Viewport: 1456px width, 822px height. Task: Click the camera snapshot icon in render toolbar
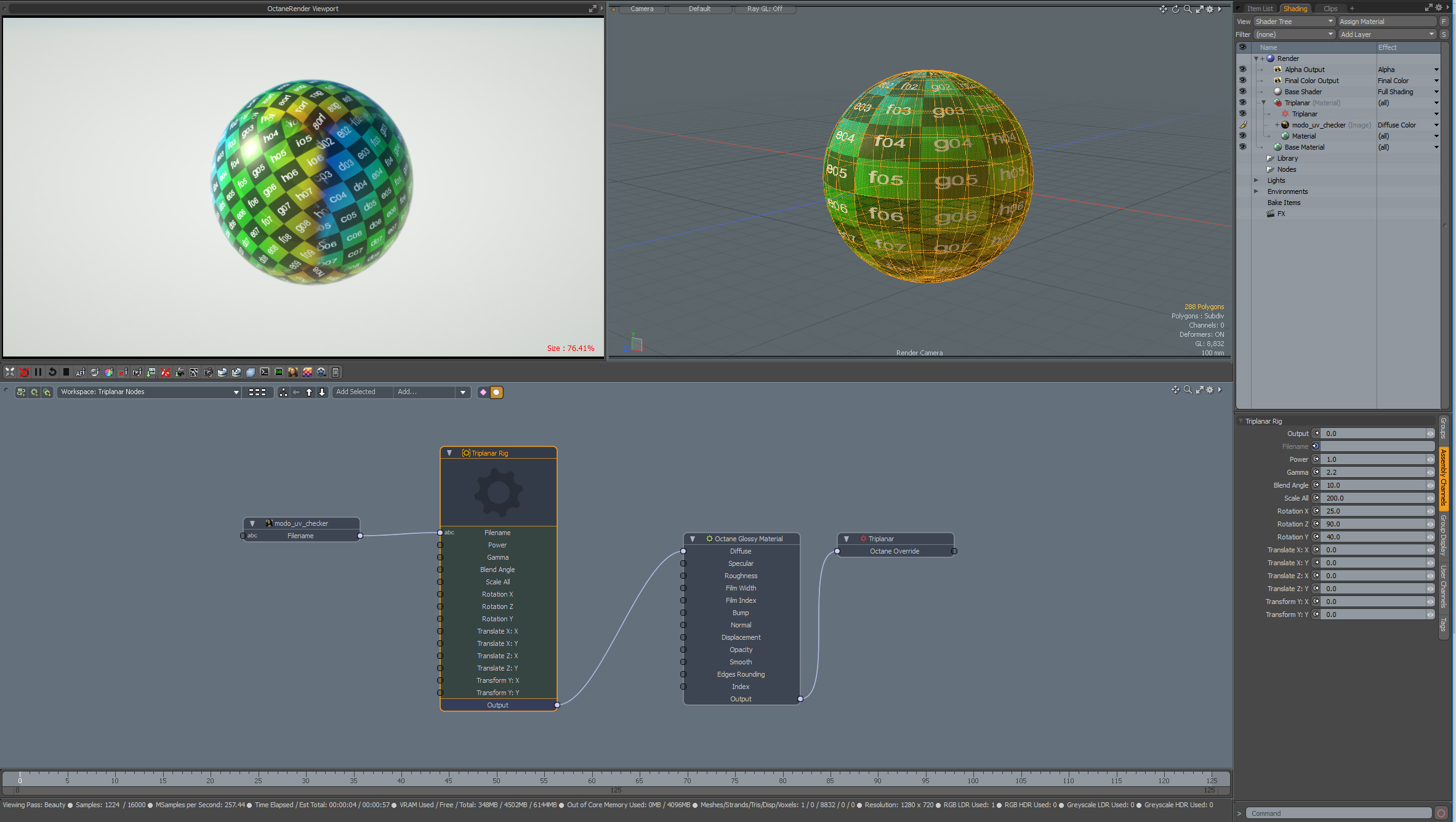pyautogui.click(x=208, y=372)
